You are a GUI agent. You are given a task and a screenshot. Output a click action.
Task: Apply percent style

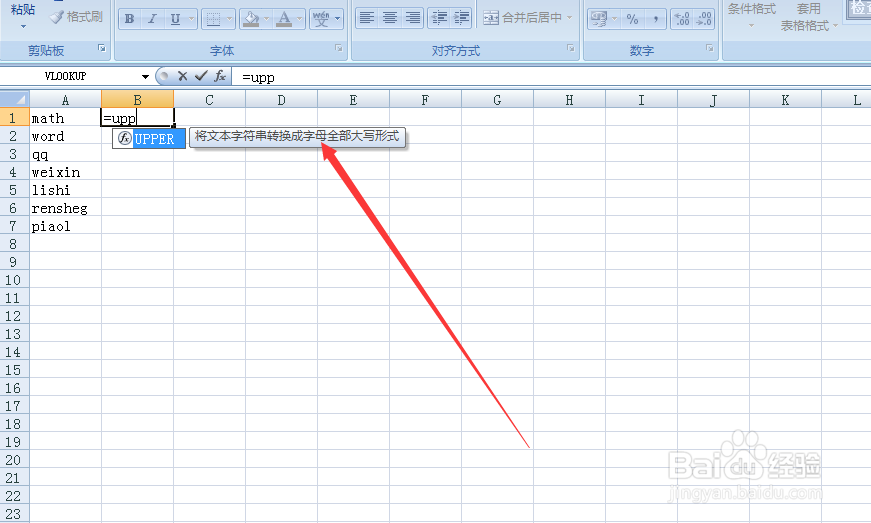pos(632,19)
